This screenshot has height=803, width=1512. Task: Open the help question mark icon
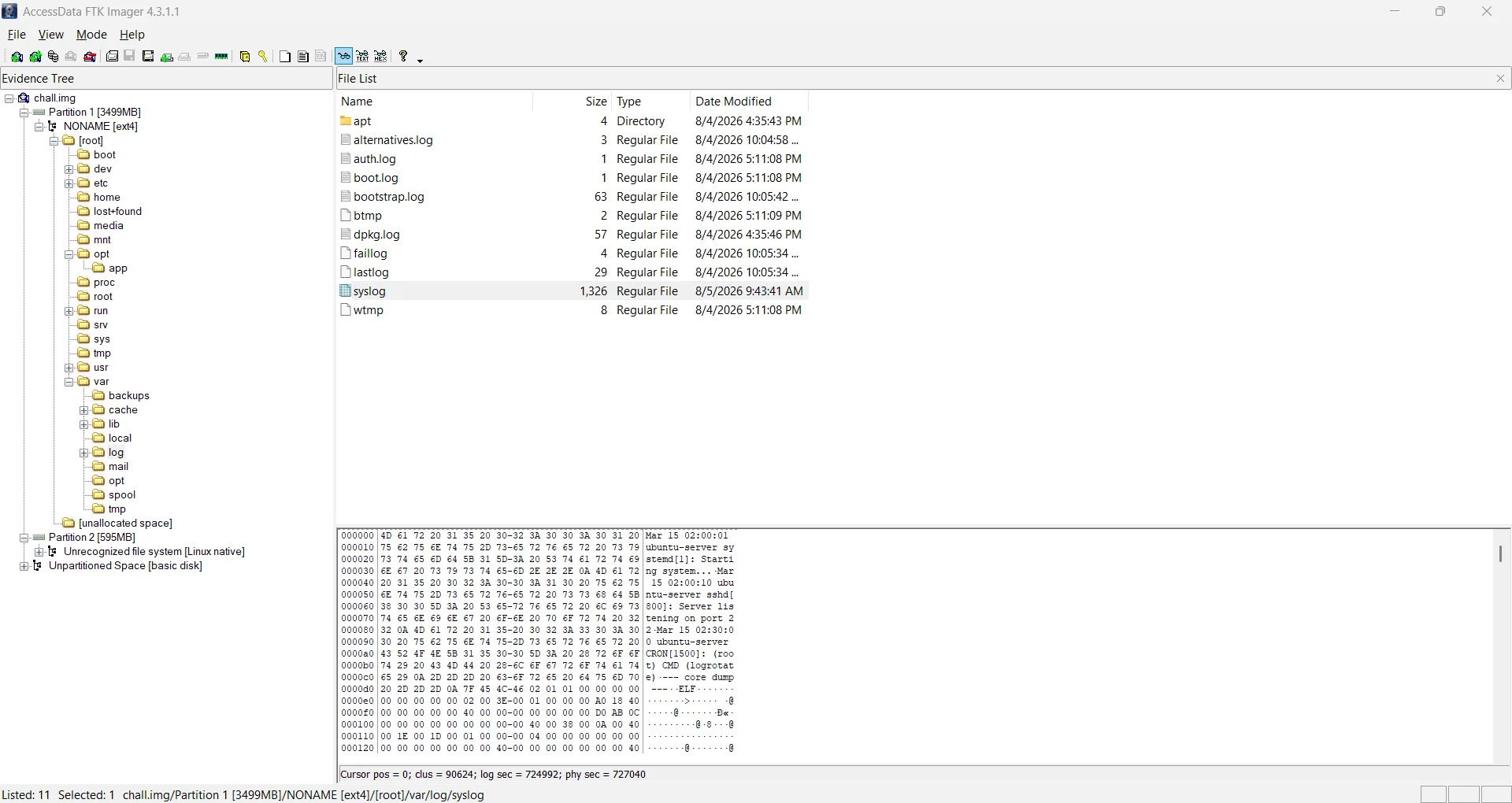[x=403, y=57]
